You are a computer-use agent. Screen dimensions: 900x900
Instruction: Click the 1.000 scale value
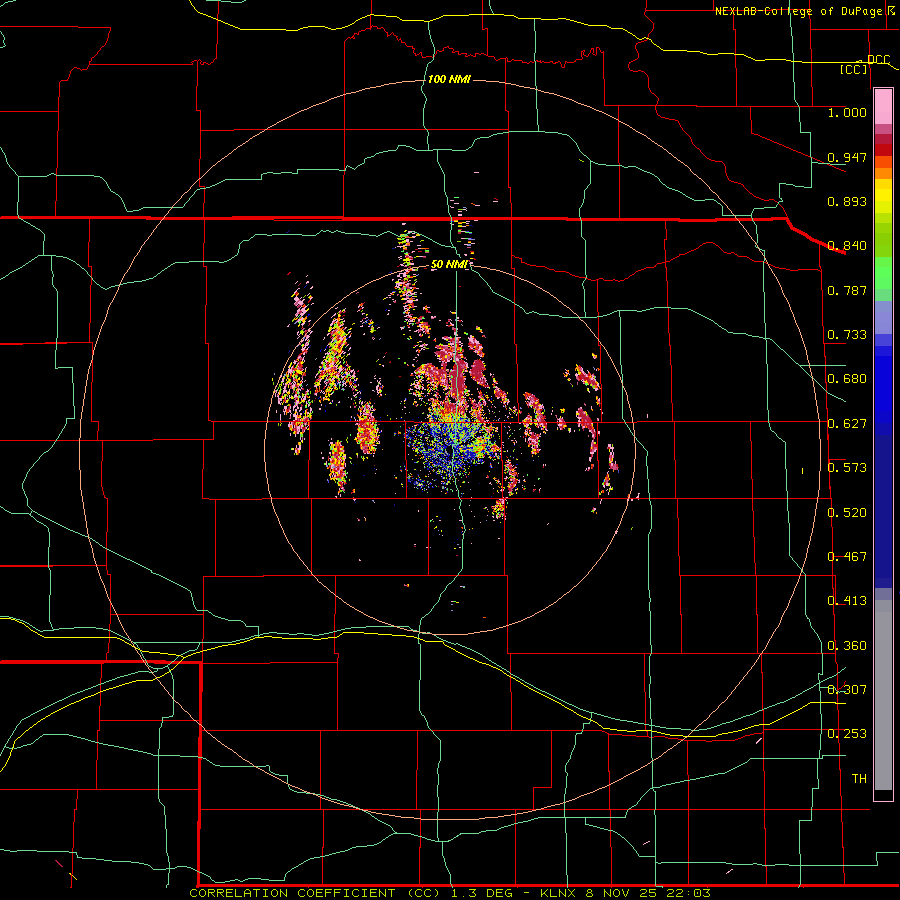point(847,112)
